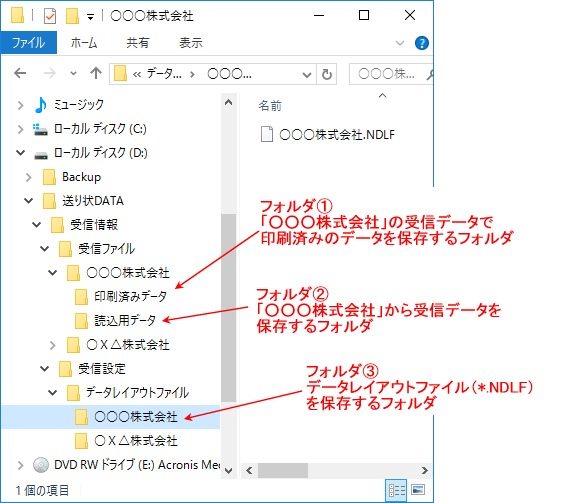Click the Properties checkmark icon in the title bar
Screen dimensions: 572x503
(x=50, y=16)
